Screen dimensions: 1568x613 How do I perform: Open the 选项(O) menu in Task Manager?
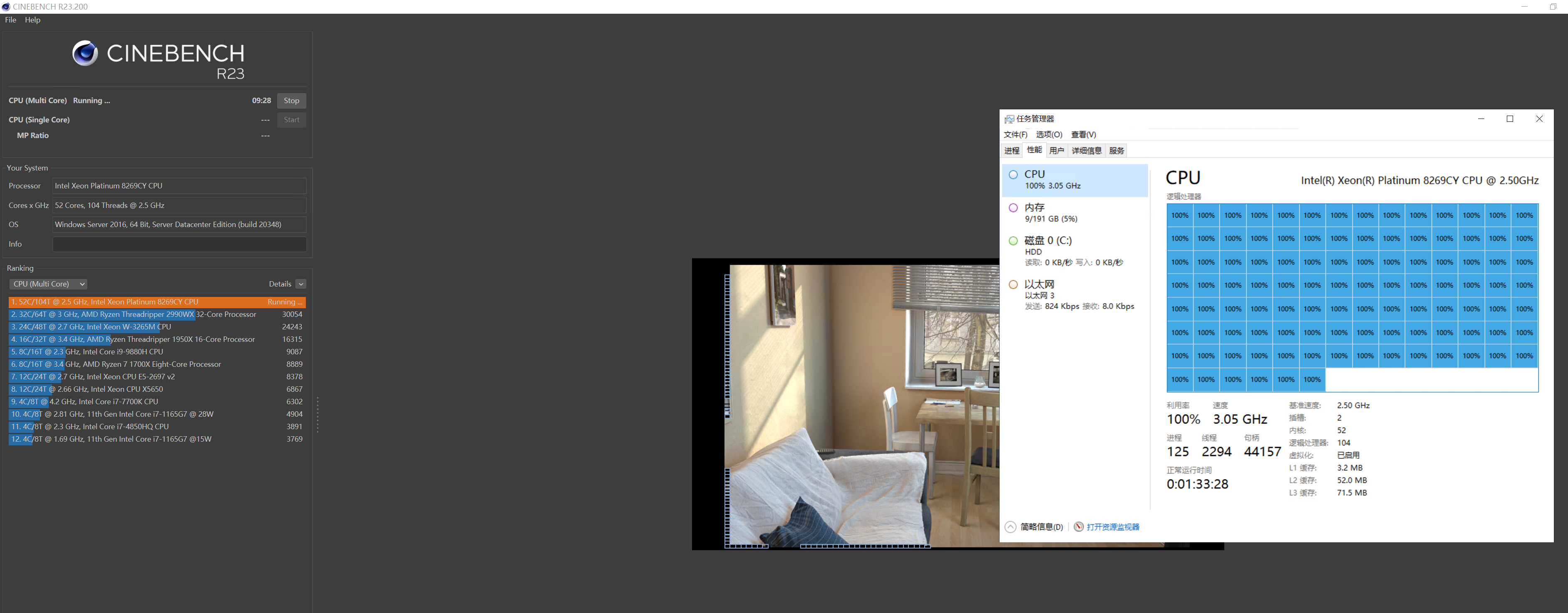click(x=1049, y=134)
